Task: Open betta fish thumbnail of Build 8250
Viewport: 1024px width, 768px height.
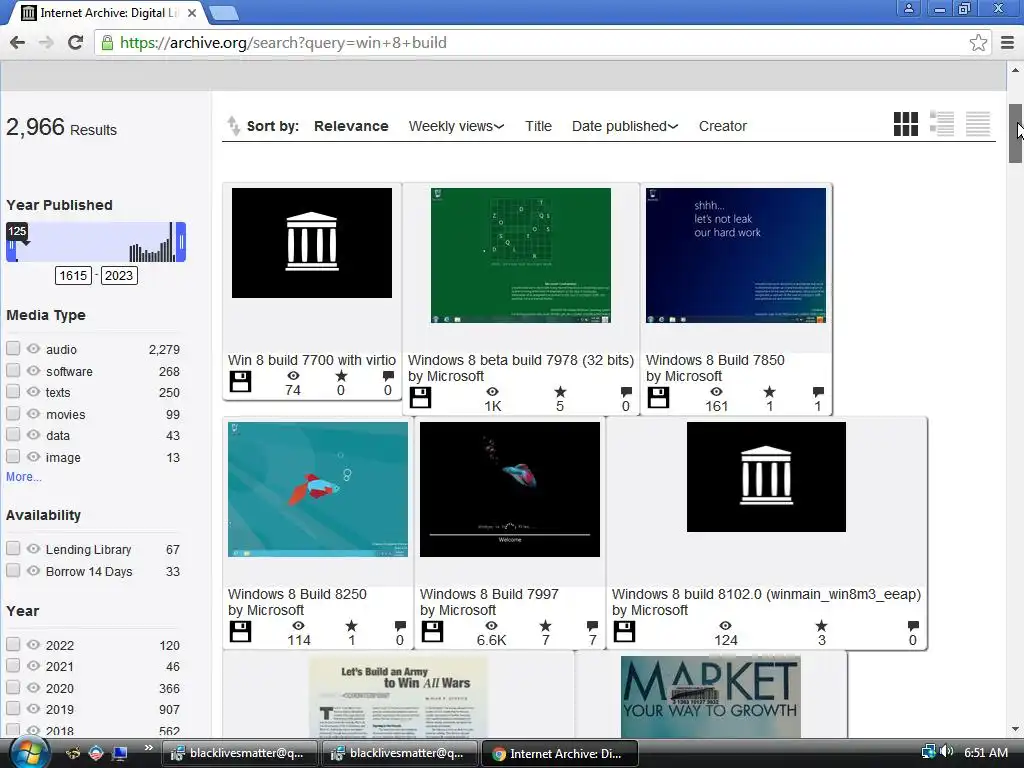Action: [x=317, y=489]
